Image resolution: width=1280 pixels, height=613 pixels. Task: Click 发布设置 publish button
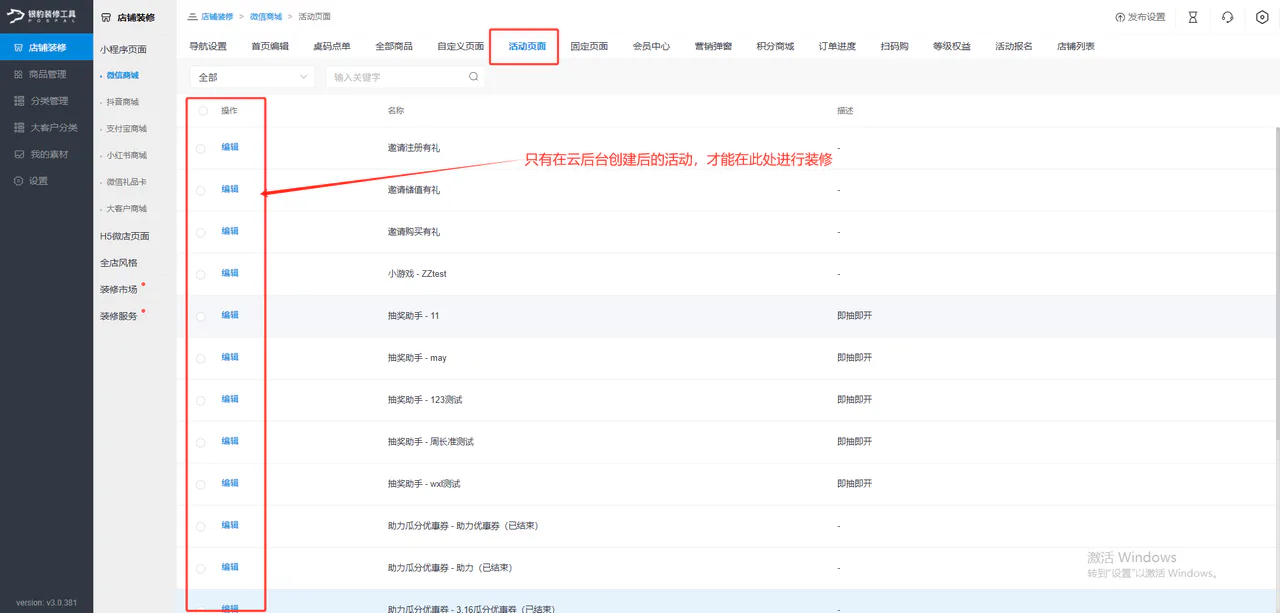click(1140, 17)
